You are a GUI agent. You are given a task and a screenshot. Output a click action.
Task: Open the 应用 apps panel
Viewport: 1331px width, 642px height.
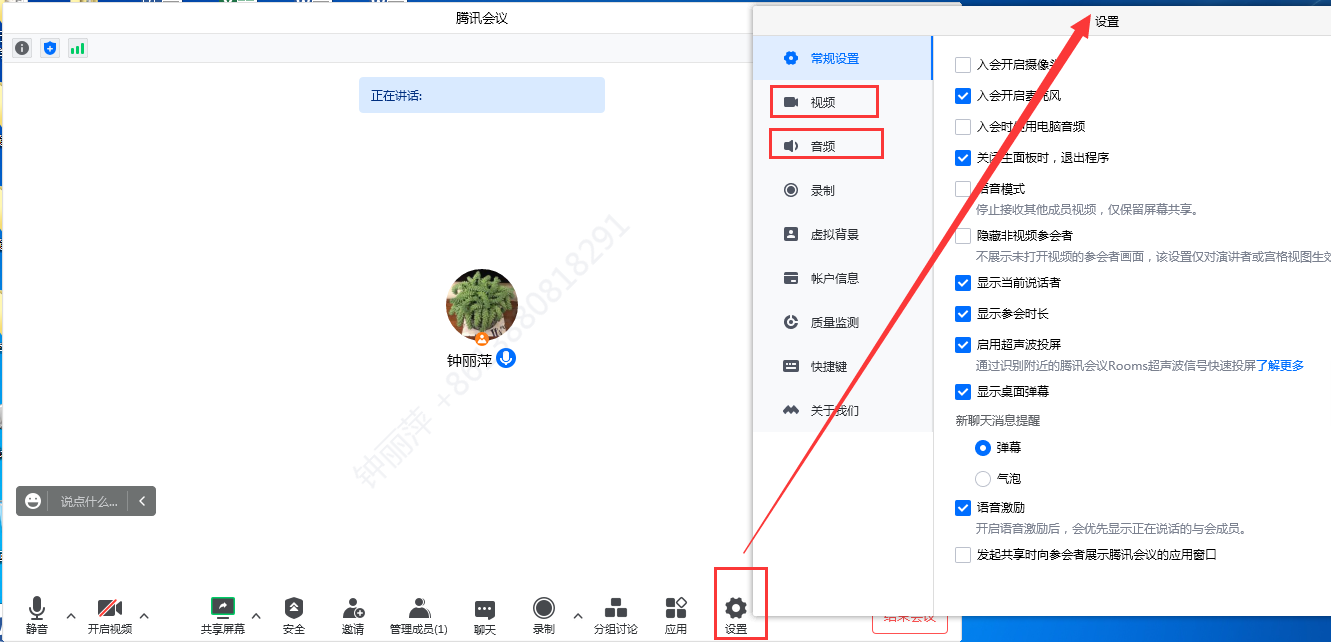[676, 616]
